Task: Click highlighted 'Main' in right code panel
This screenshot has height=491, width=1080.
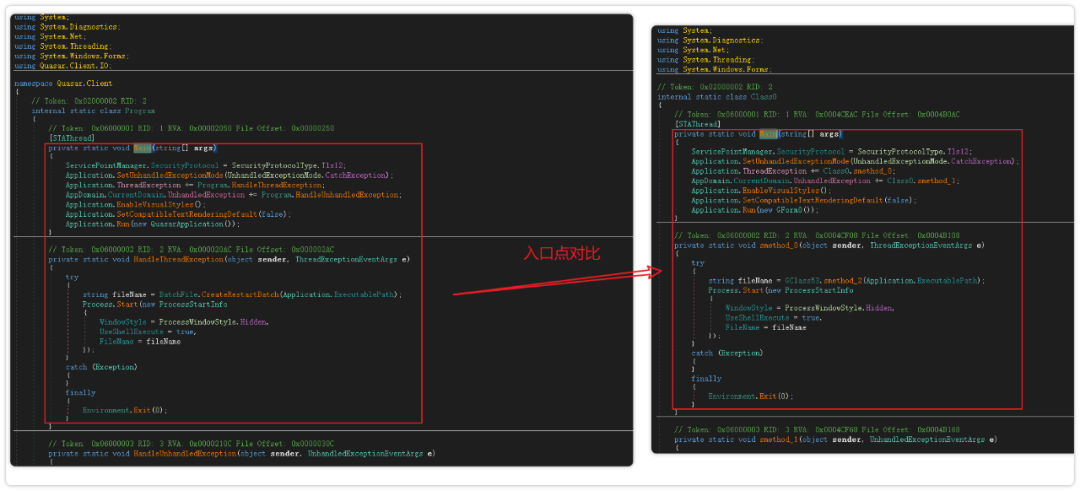Action: coord(768,134)
